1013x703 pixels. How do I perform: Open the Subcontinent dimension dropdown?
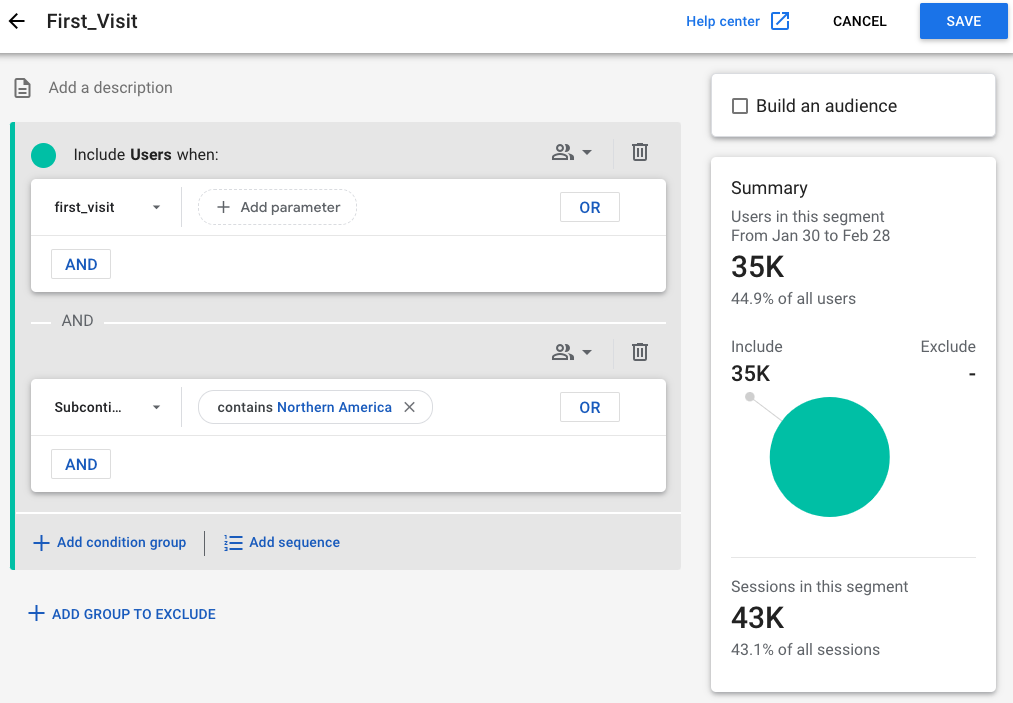click(x=107, y=407)
